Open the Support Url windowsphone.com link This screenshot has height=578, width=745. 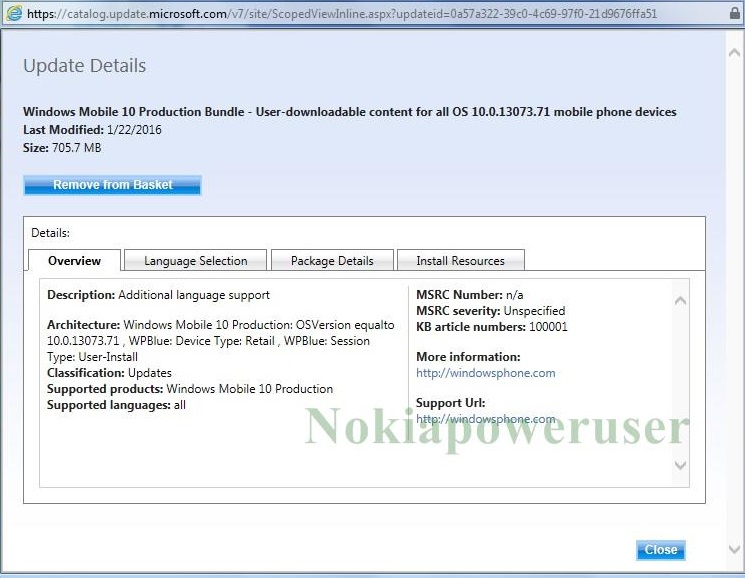[x=486, y=419]
